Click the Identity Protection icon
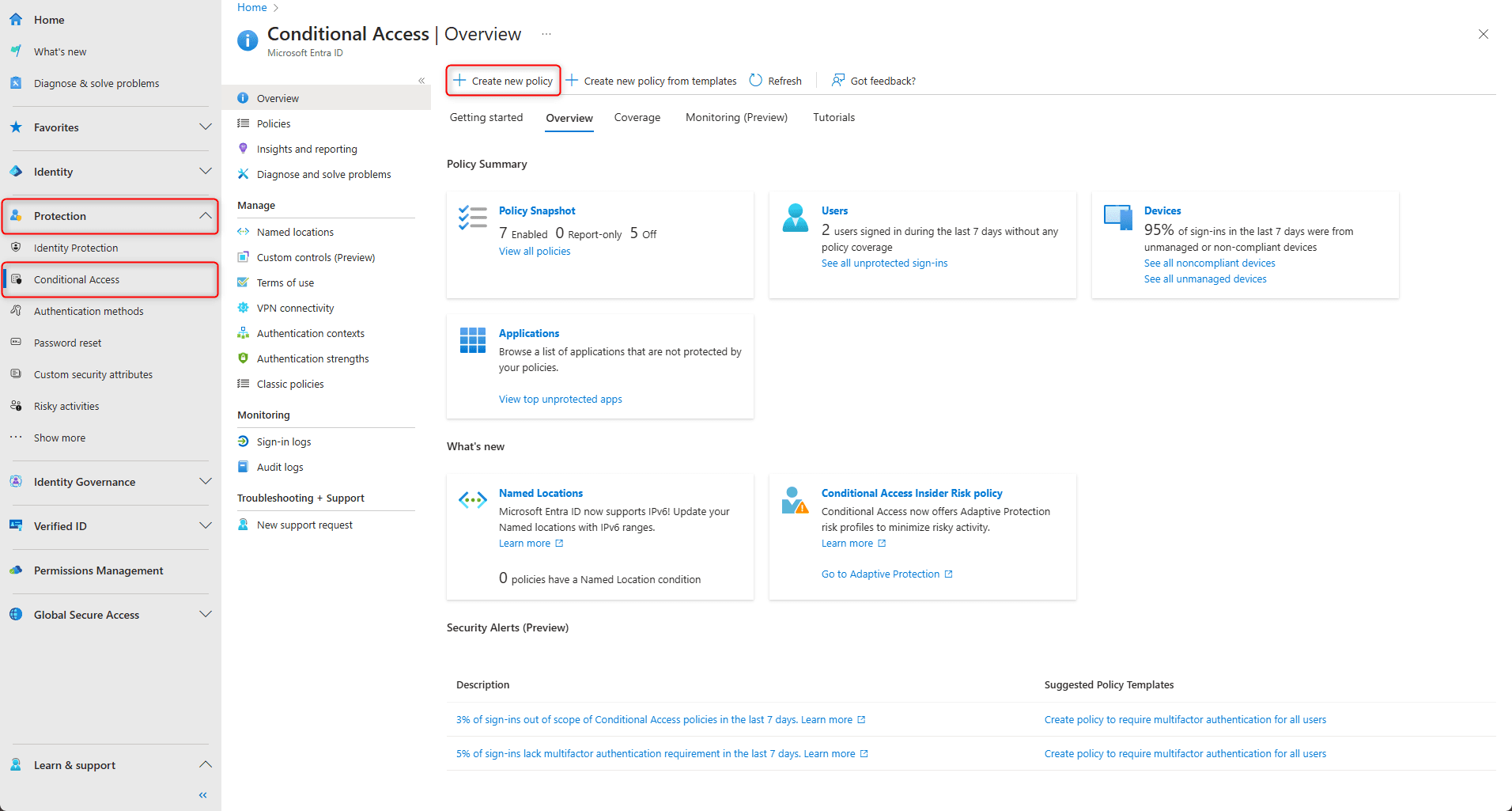Screen dimensions: 1512x811 (16, 248)
